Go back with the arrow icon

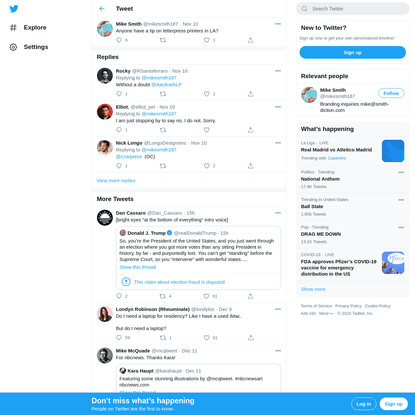click(102, 9)
